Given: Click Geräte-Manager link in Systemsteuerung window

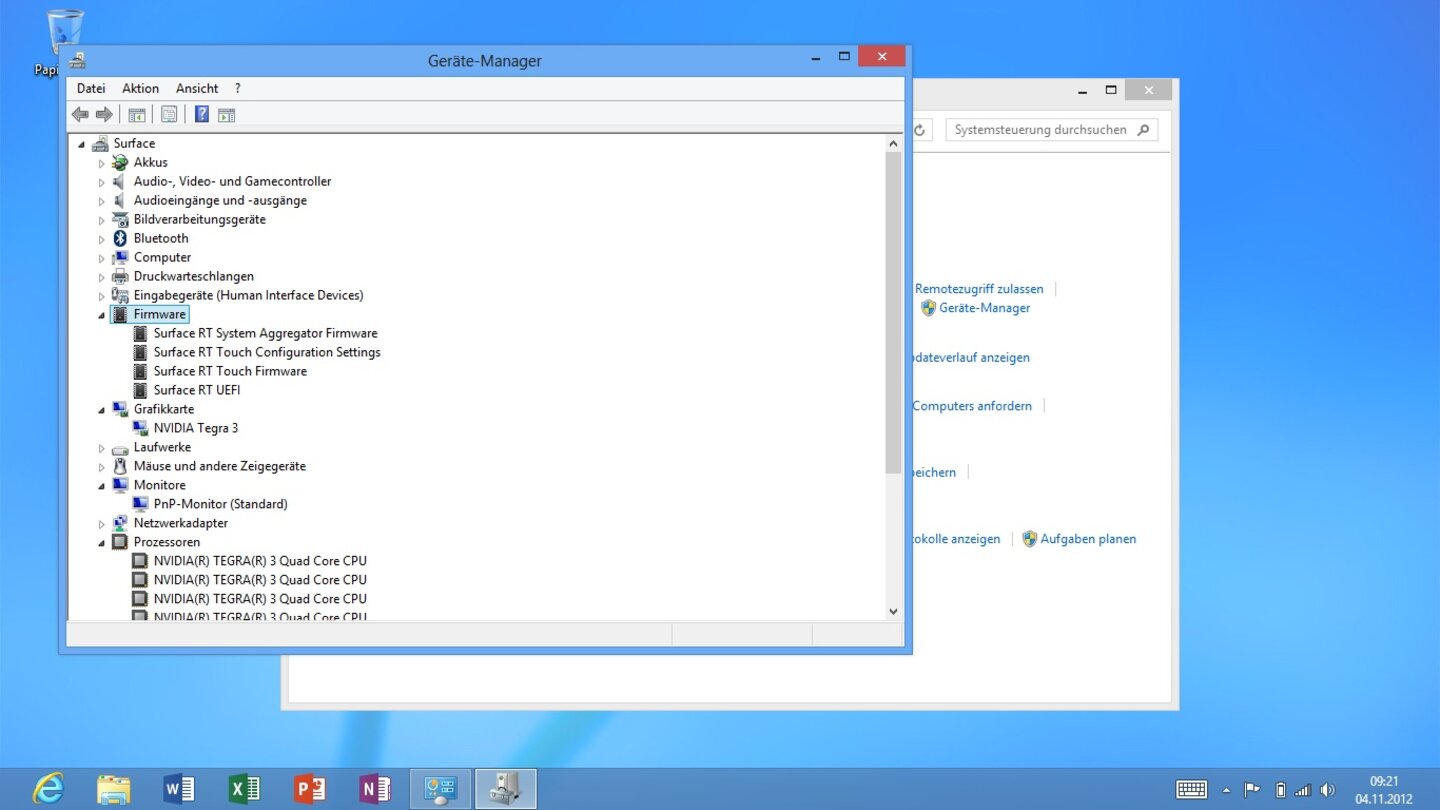Looking at the screenshot, I should [x=984, y=308].
